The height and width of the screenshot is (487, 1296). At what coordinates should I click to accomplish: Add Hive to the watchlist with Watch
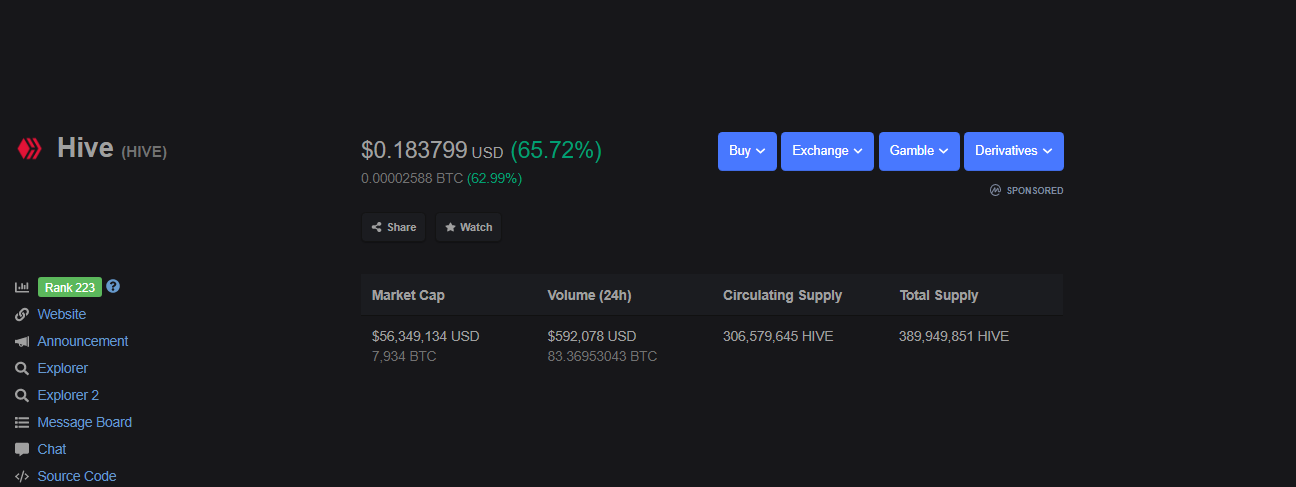(x=468, y=227)
